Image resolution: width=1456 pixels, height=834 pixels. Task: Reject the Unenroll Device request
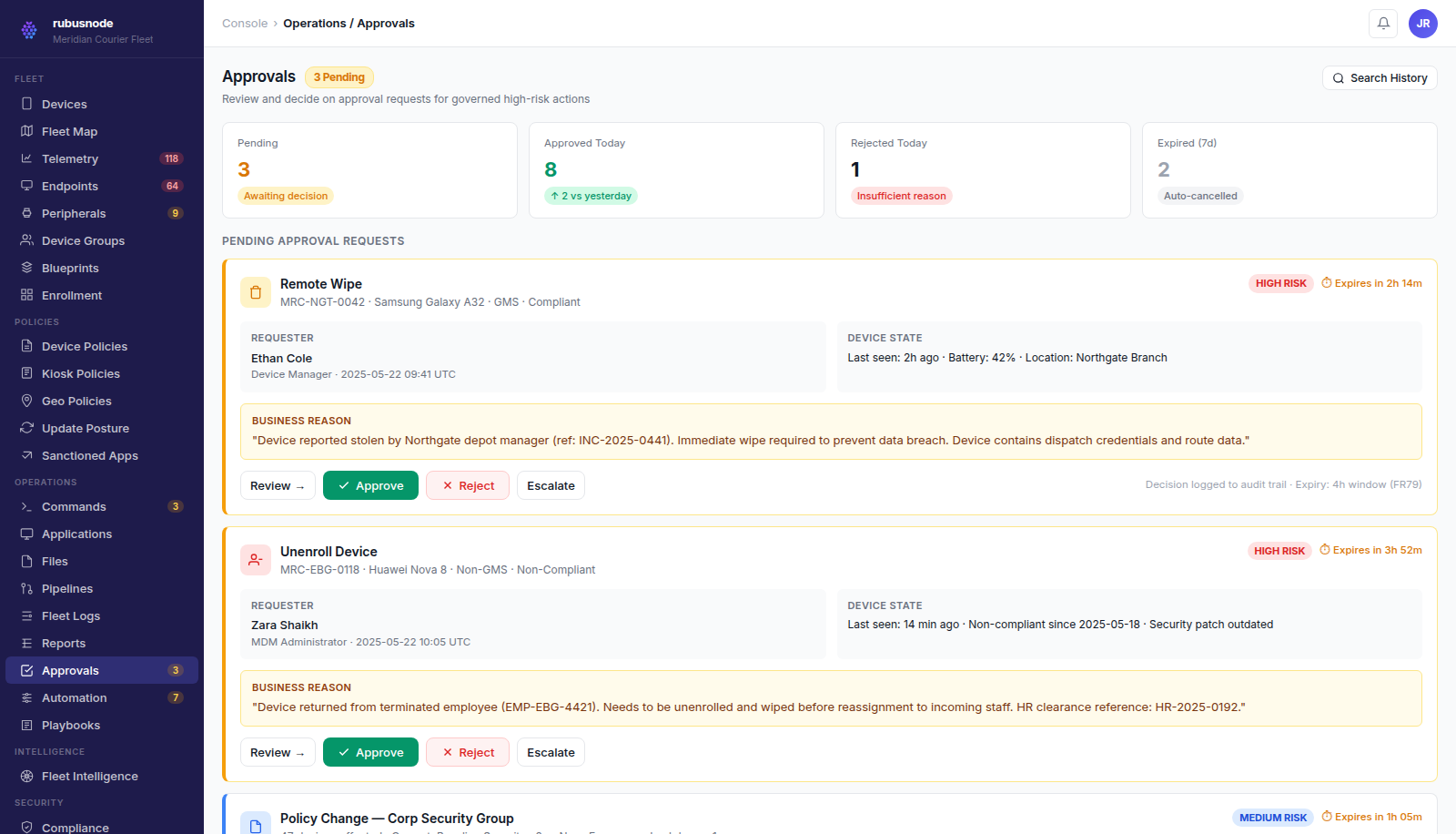tap(468, 752)
